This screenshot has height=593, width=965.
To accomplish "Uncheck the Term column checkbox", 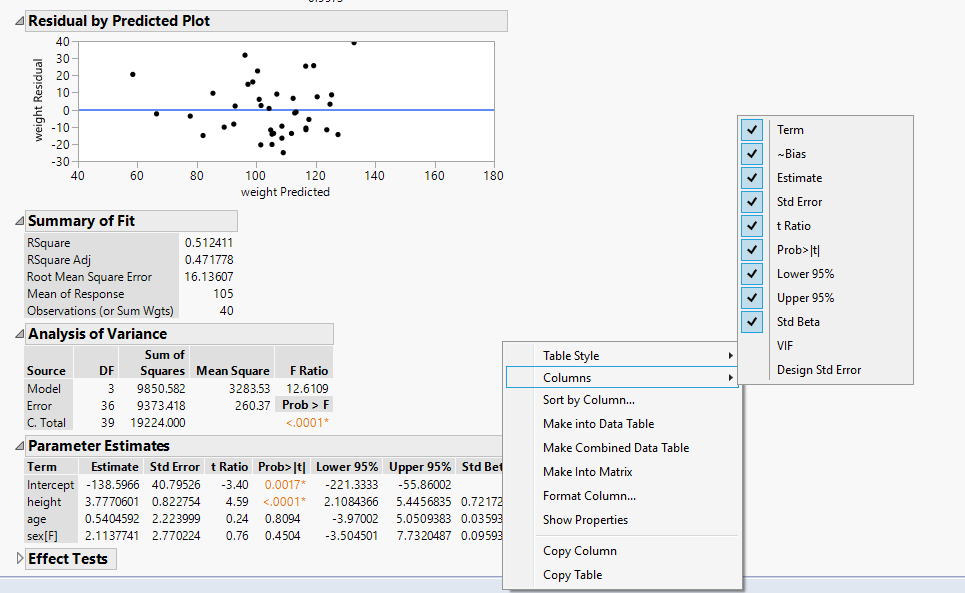I will 753,130.
